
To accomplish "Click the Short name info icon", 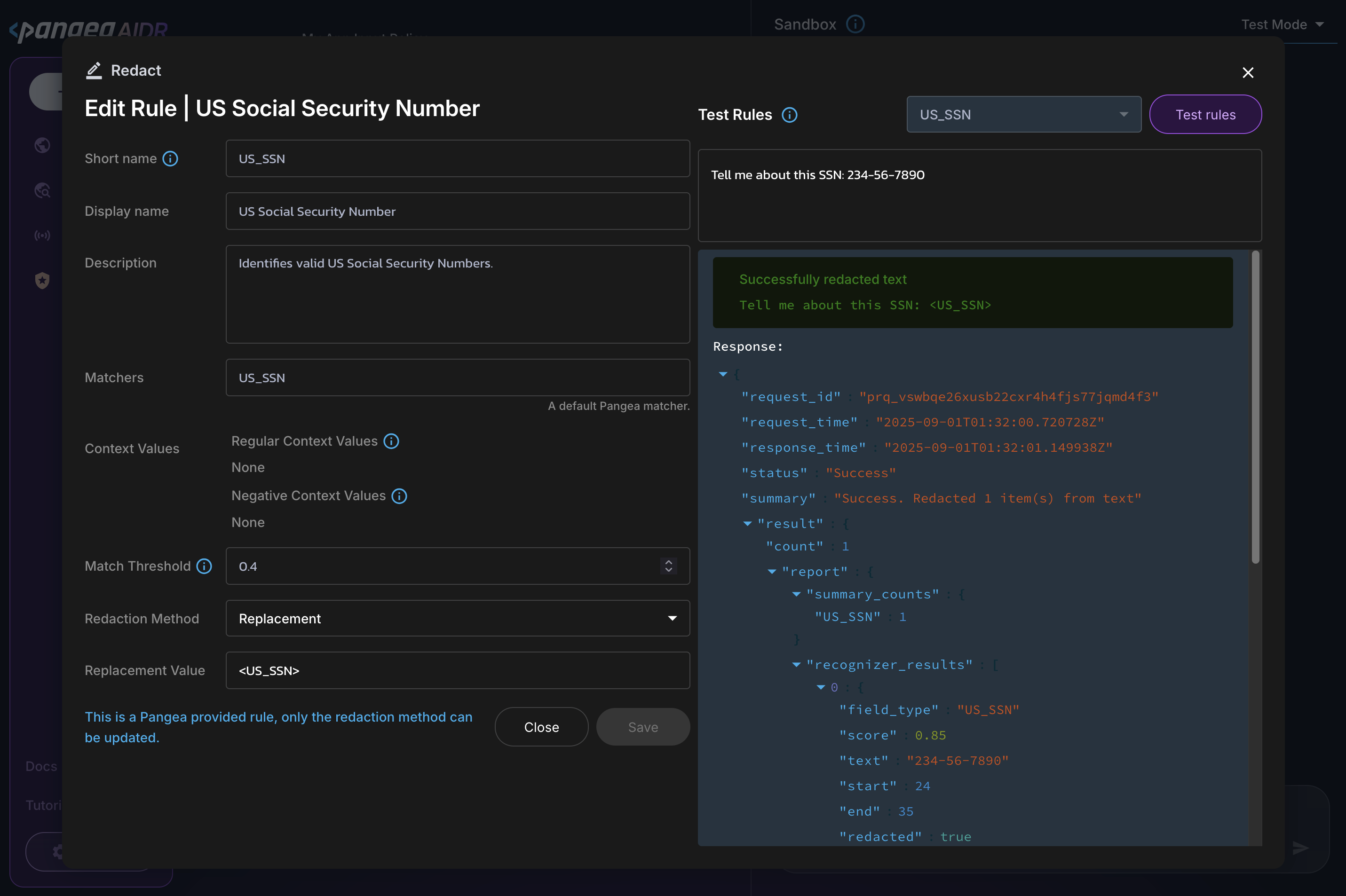I will tap(170, 158).
